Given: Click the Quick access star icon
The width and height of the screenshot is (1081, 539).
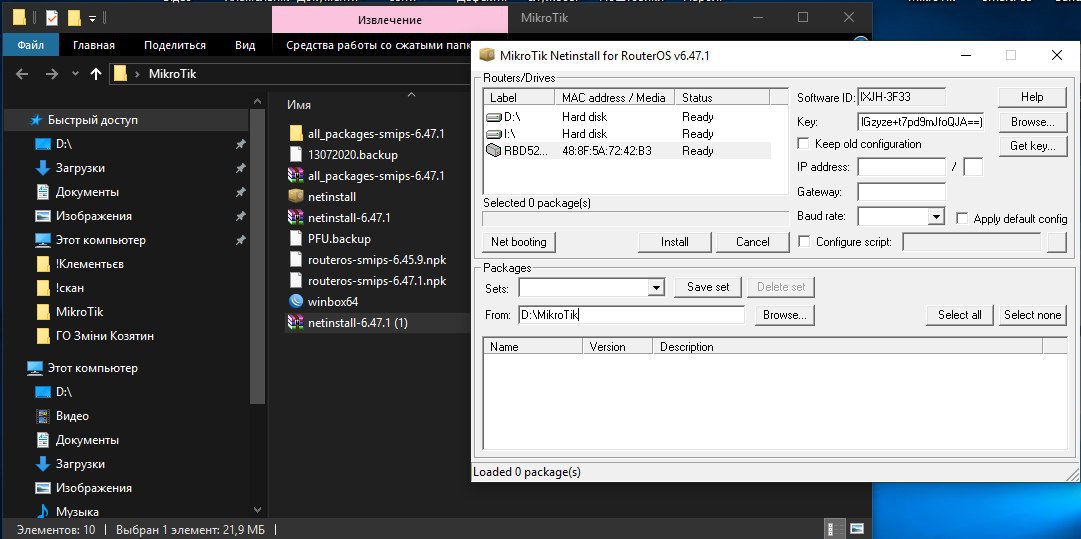Looking at the screenshot, I should (36, 120).
